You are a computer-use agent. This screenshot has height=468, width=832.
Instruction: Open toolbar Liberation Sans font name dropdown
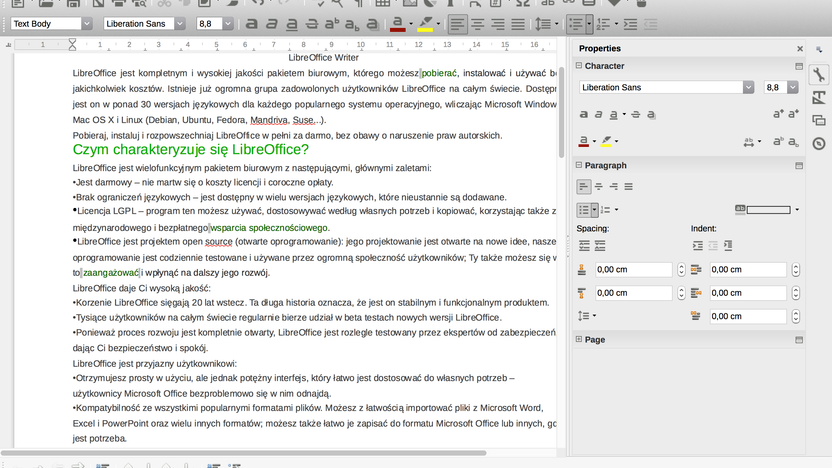179,24
